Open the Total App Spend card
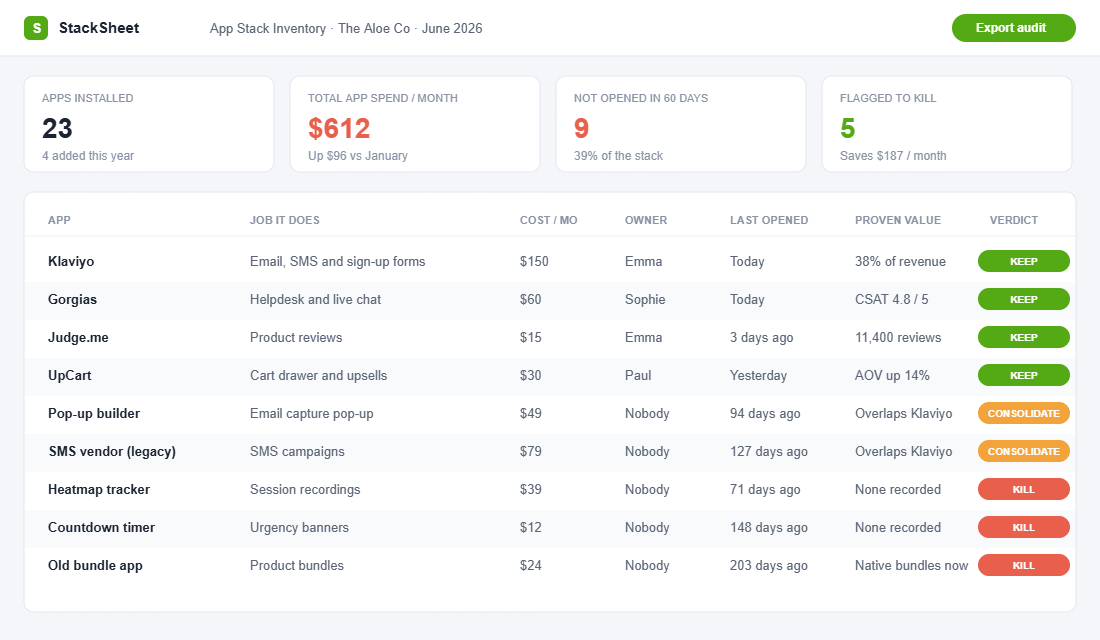 tap(415, 124)
